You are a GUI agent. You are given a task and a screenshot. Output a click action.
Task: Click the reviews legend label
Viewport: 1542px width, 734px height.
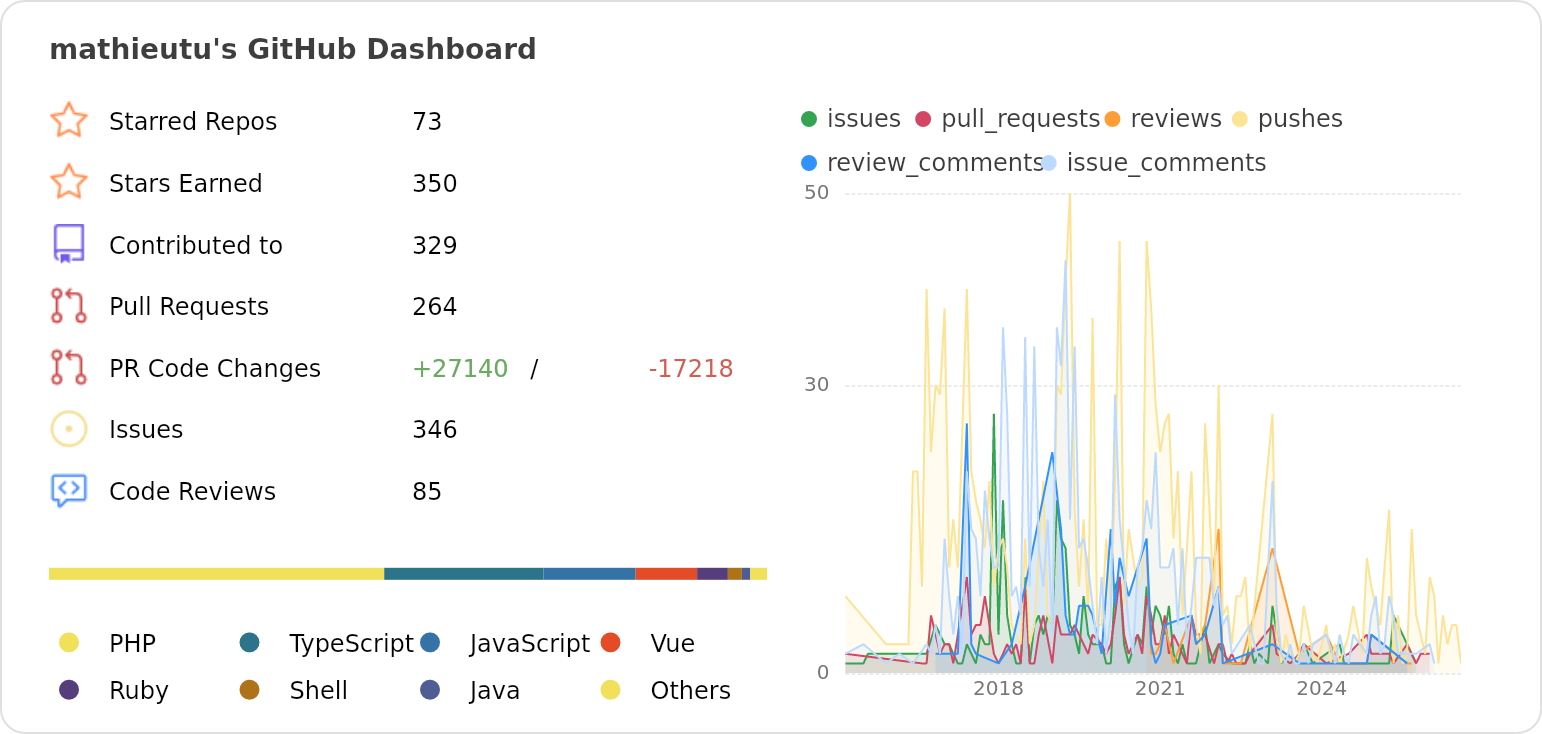coord(1176,119)
